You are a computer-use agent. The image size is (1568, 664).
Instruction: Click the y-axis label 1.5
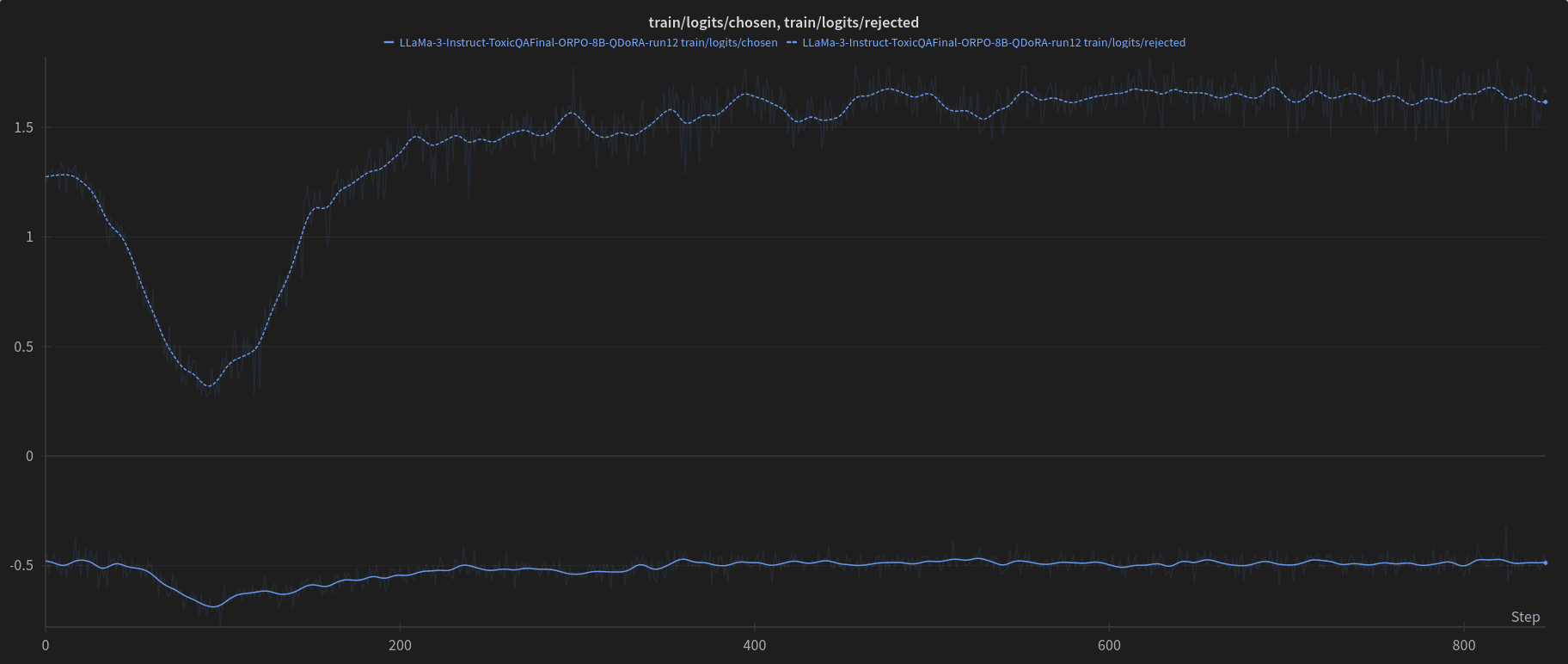tap(24, 127)
